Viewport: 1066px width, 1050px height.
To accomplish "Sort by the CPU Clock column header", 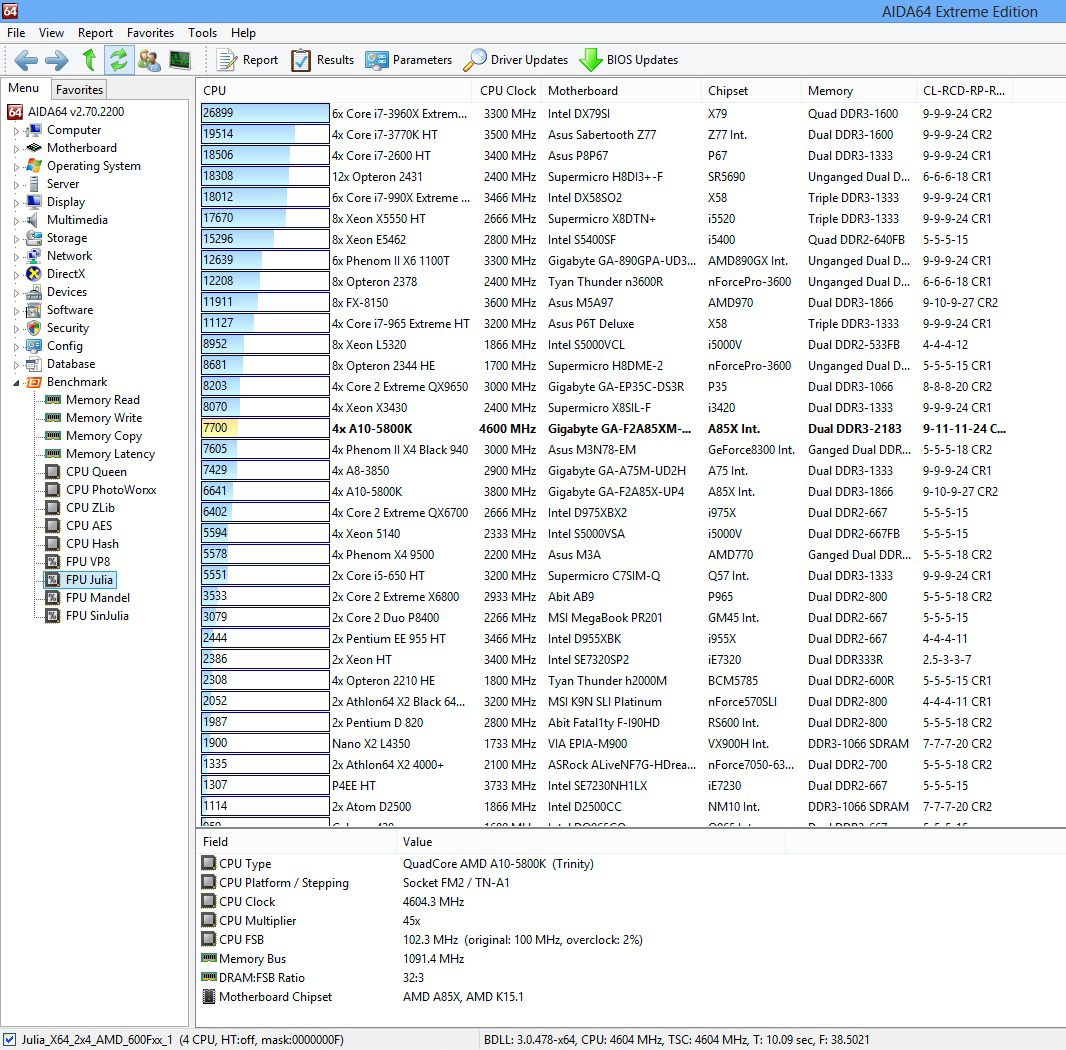I will click(507, 90).
